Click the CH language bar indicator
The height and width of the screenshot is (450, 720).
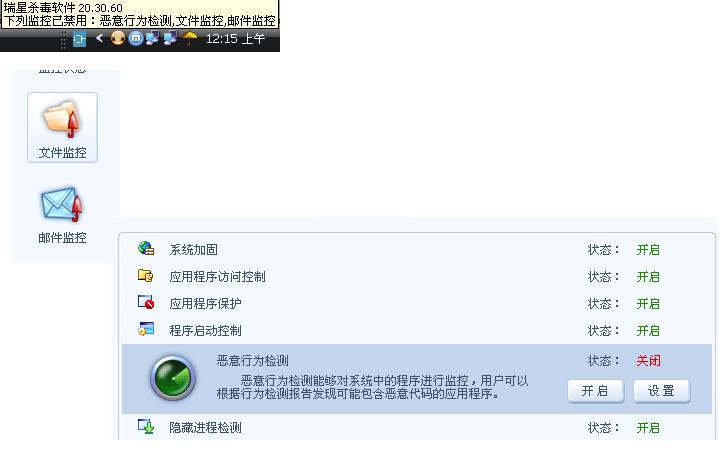click(x=79, y=39)
